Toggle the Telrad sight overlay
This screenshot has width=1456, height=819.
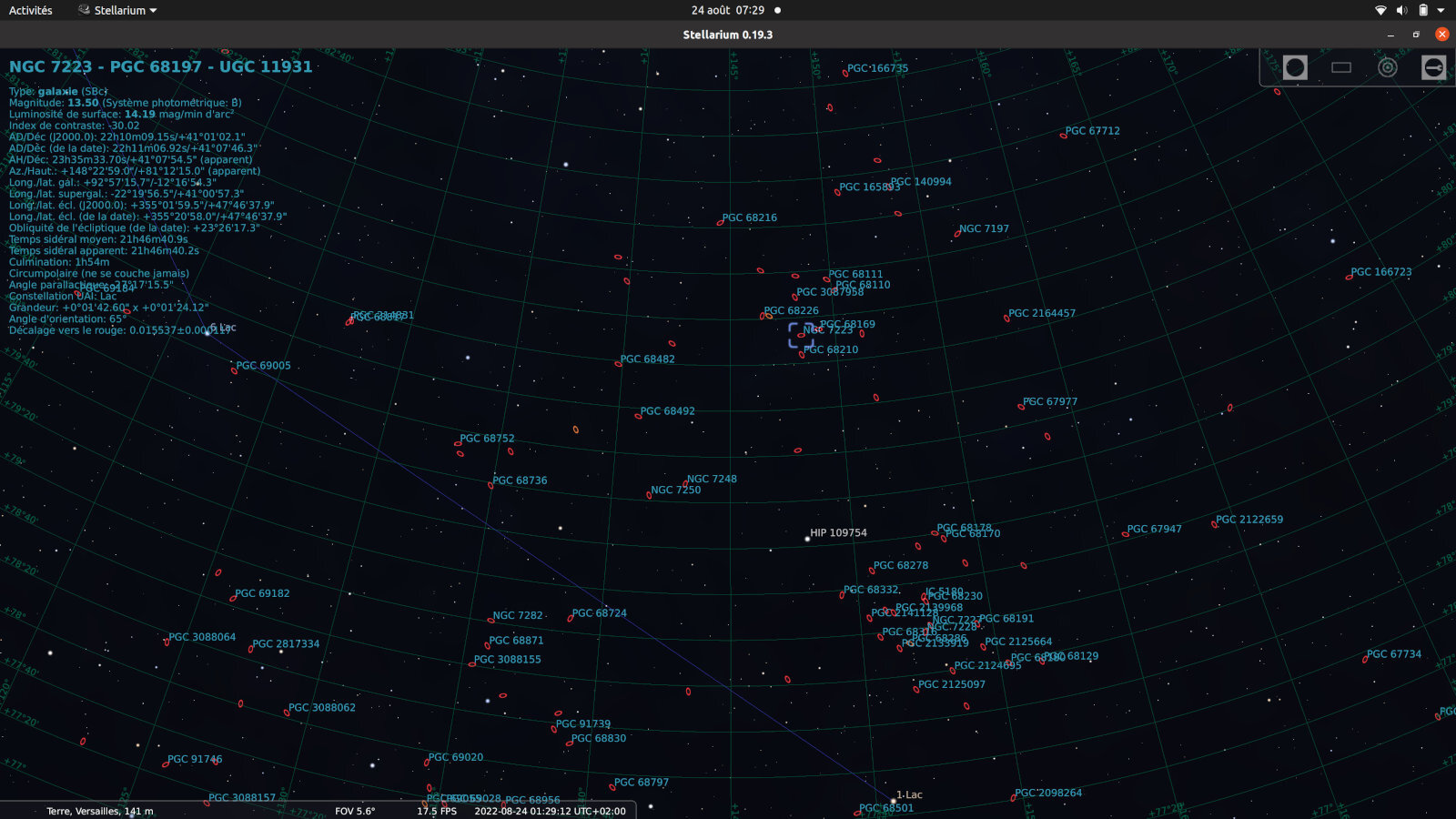[x=1387, y=67]
